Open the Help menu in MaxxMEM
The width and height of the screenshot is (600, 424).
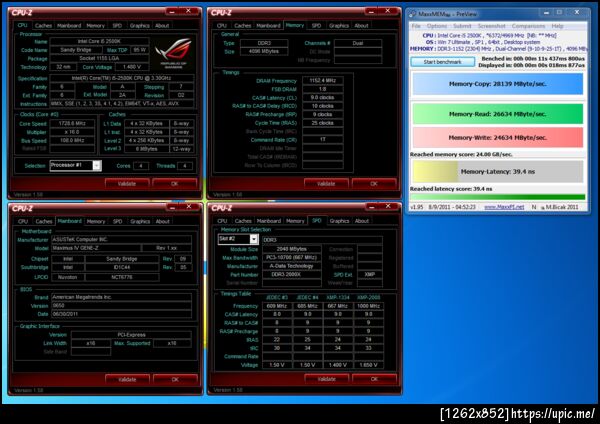click(557, 26)
